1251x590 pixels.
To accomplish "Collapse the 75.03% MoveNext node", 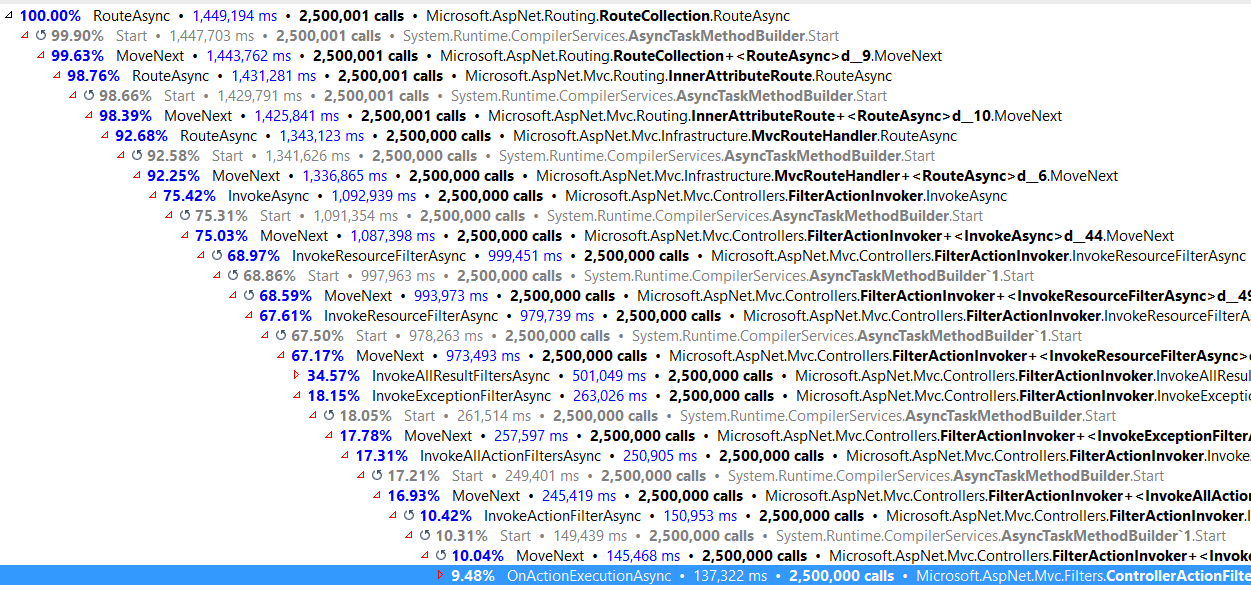I will click(x=184, y=236).
